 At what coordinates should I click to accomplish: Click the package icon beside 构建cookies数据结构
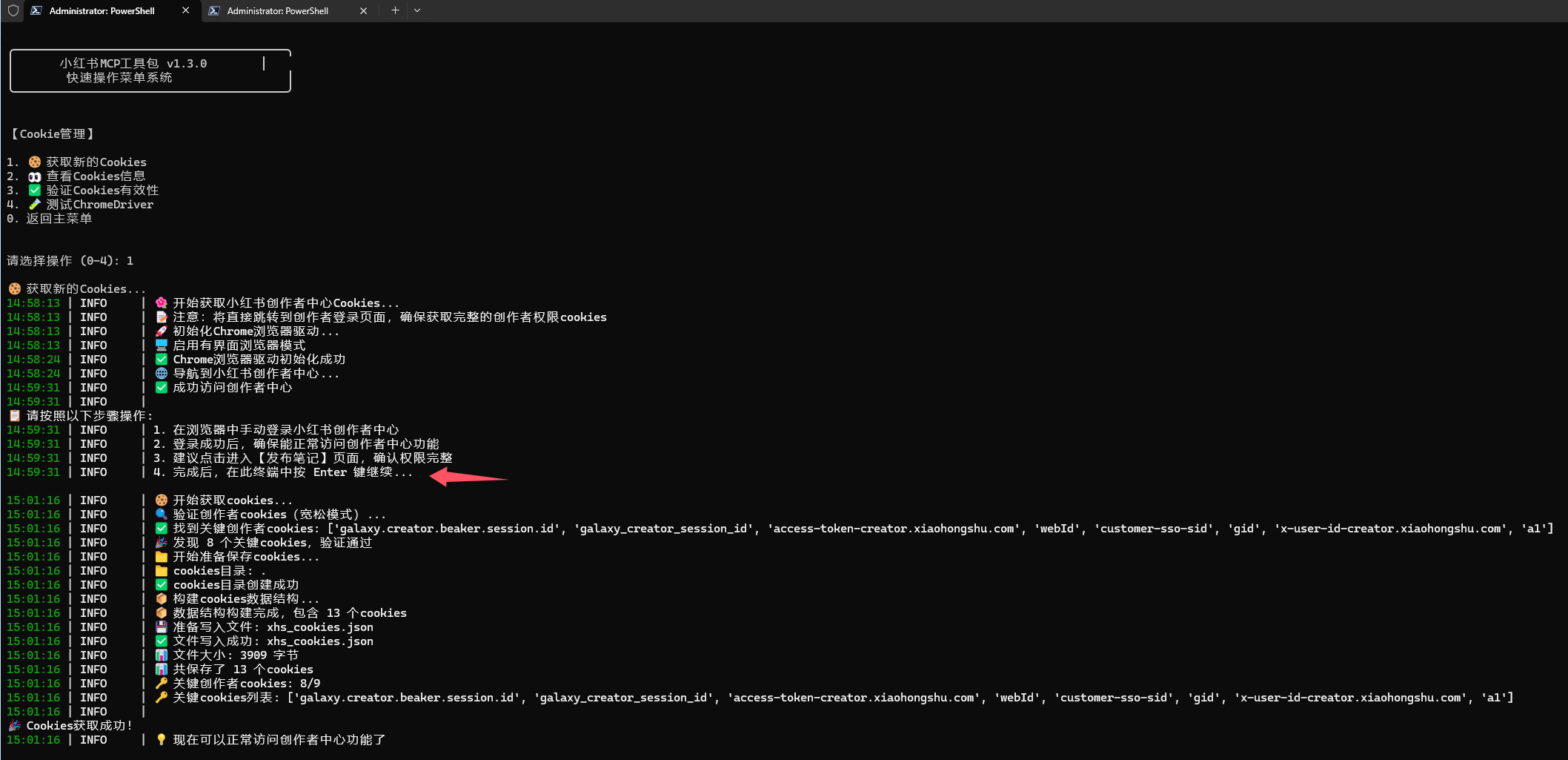point(162,598)
